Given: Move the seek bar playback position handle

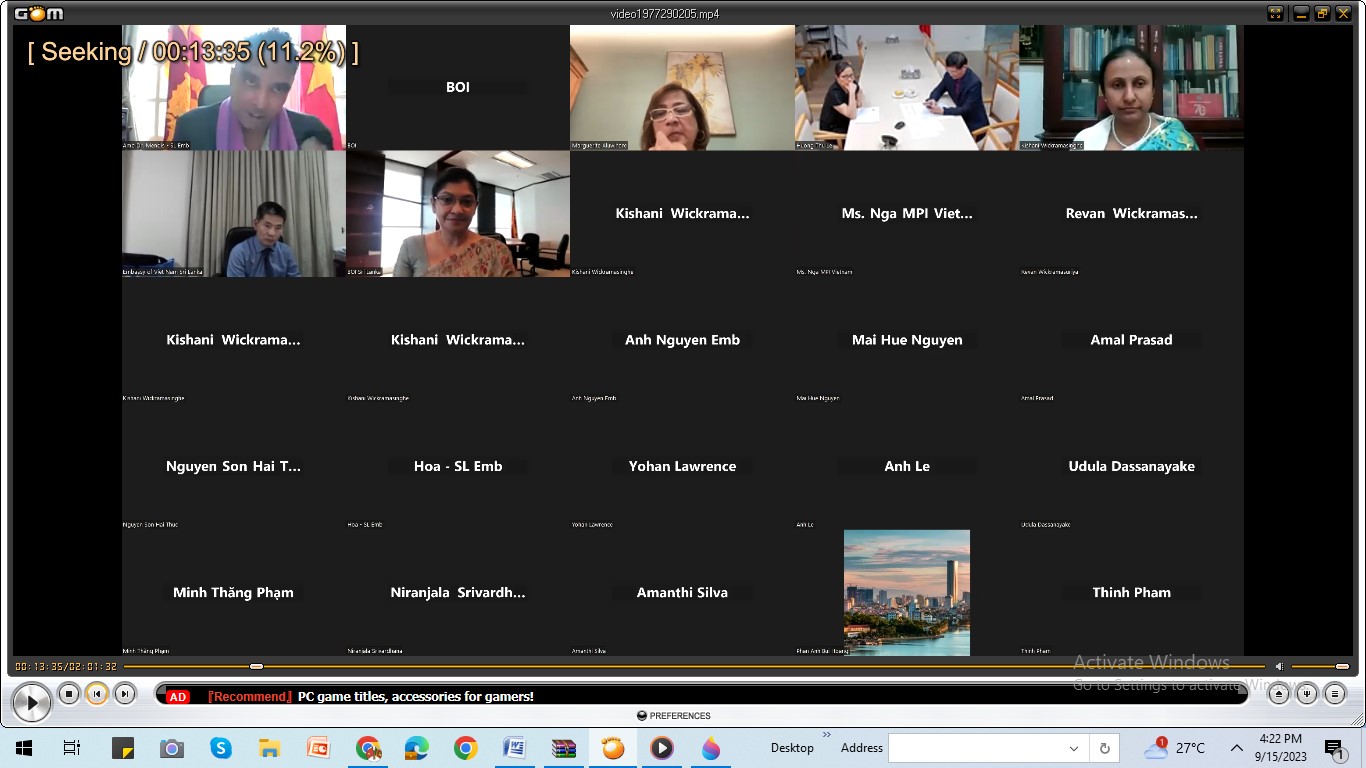Looking at the screenshot, I should tap(256, 666).
